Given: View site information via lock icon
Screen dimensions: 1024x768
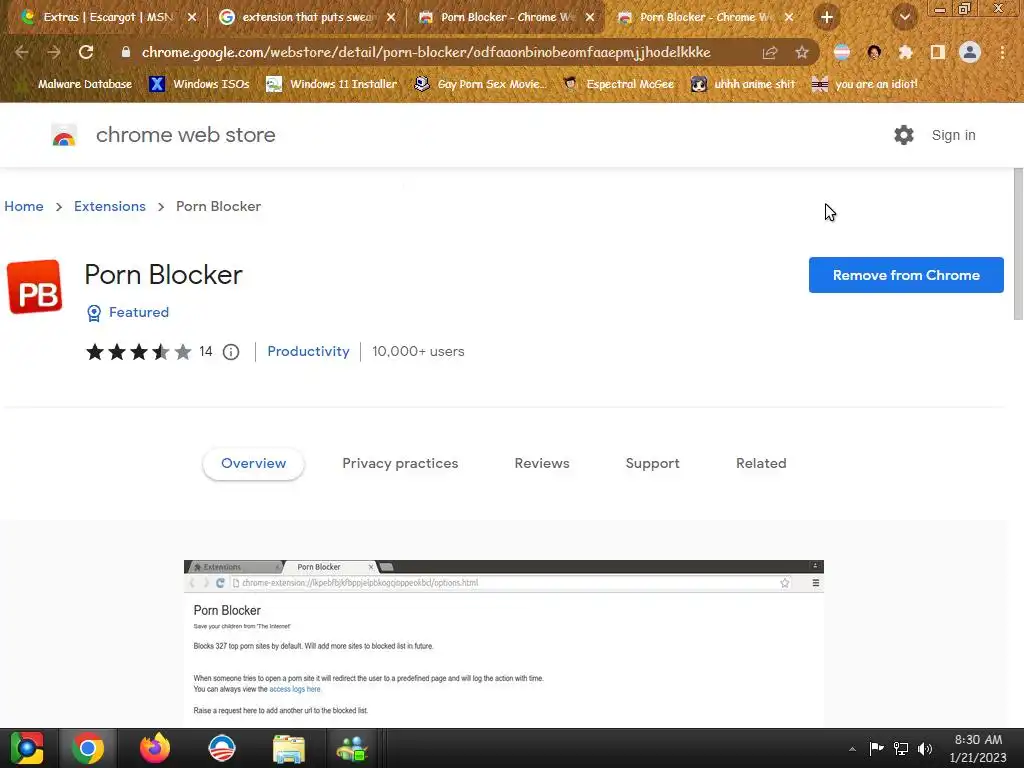Looking at the screenshot, I should [126, 52].
